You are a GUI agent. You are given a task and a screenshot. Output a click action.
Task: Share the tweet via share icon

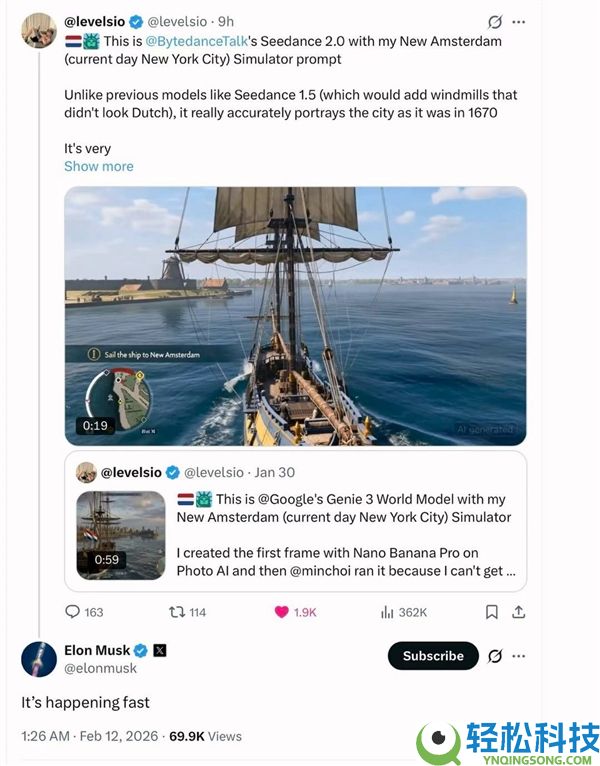tap(518, 612)
